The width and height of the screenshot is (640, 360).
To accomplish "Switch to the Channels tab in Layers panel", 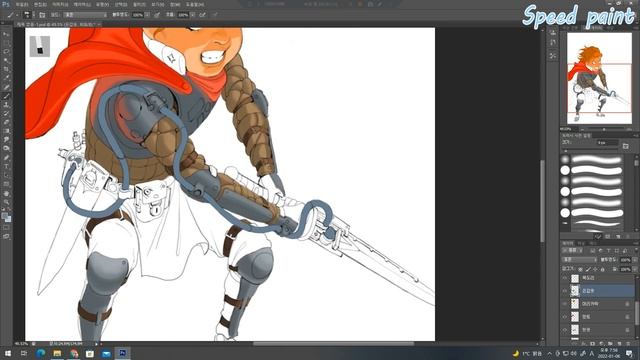I will point(581,243).
